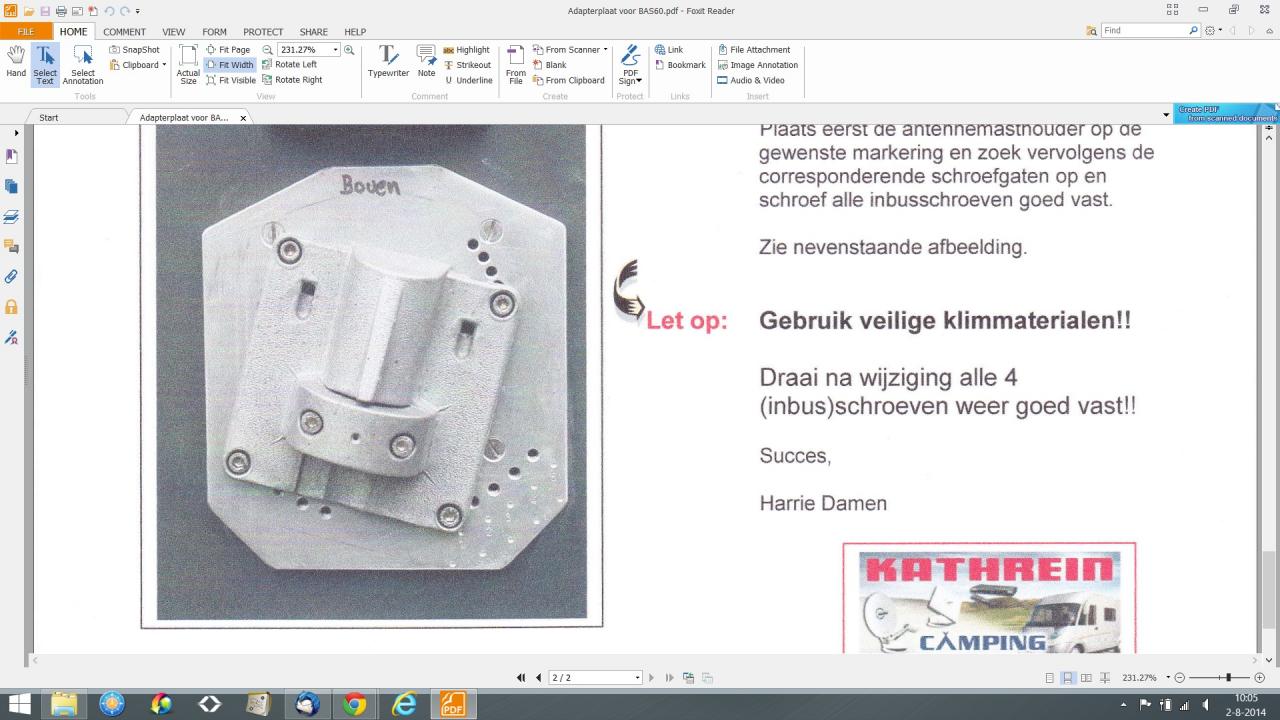The width and height of the screenshot is (1280, 720).
Task: Take a SnapShot of the page
Action: click(134, 50)
